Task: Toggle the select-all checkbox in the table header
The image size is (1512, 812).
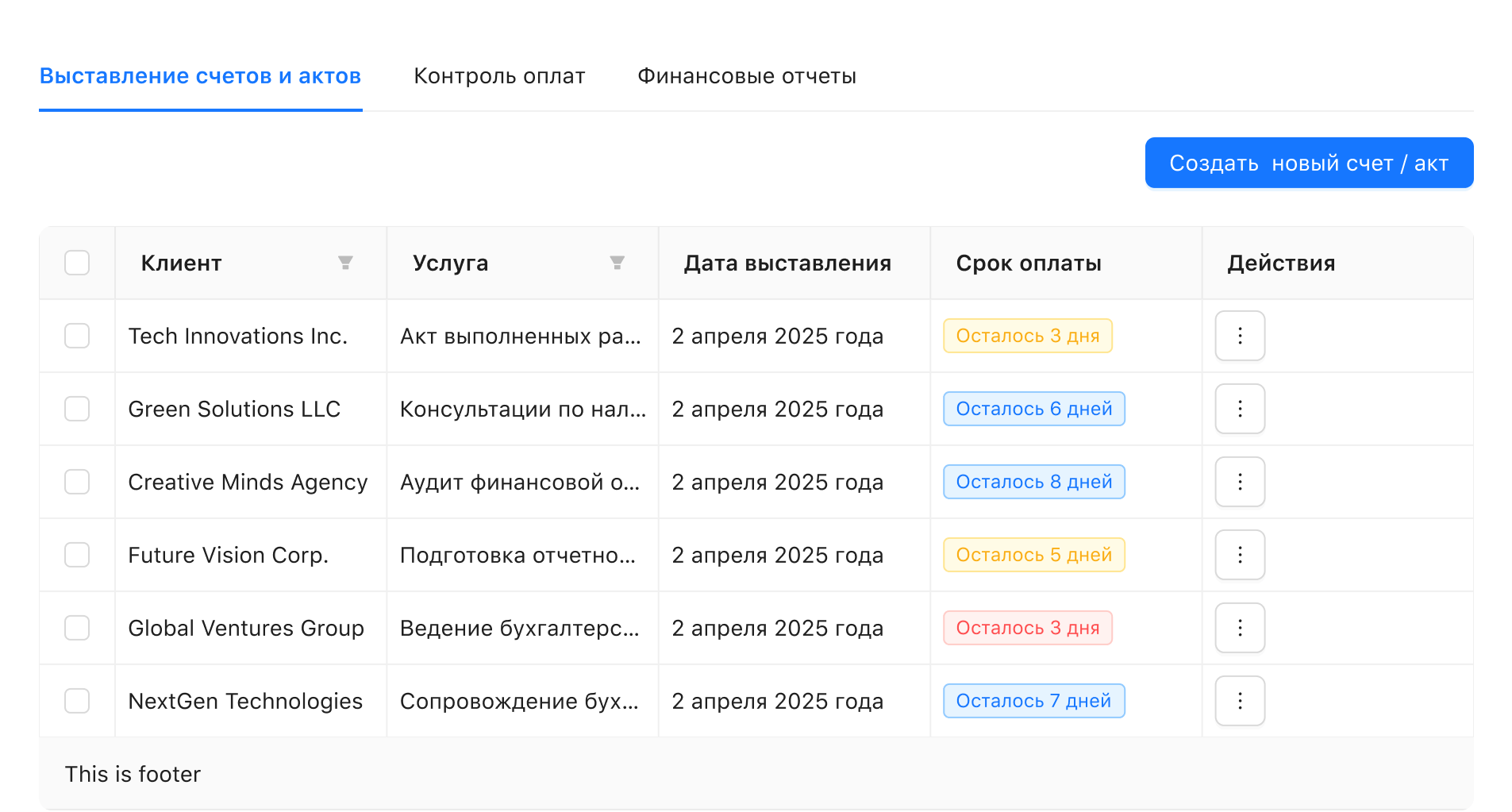Action: (76, 263)
